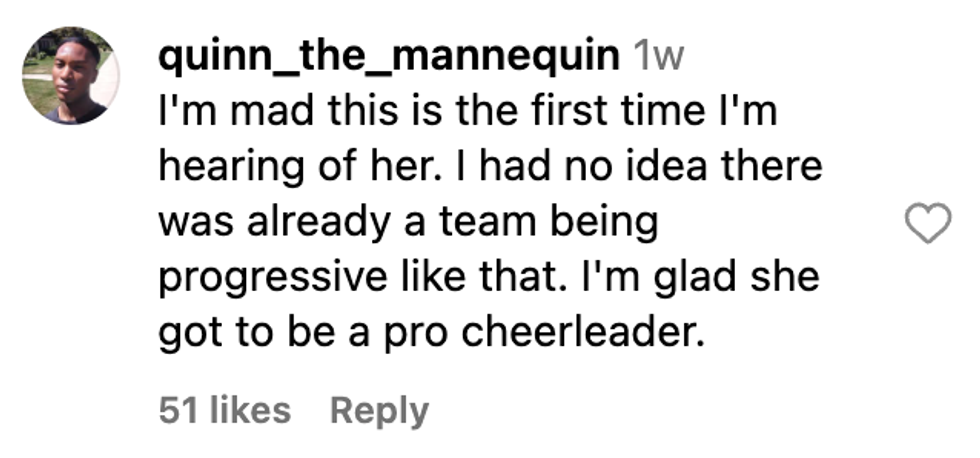Screen dimensions: 980x458
Task: Click the first line of the comment text
Action: point(467,113)
